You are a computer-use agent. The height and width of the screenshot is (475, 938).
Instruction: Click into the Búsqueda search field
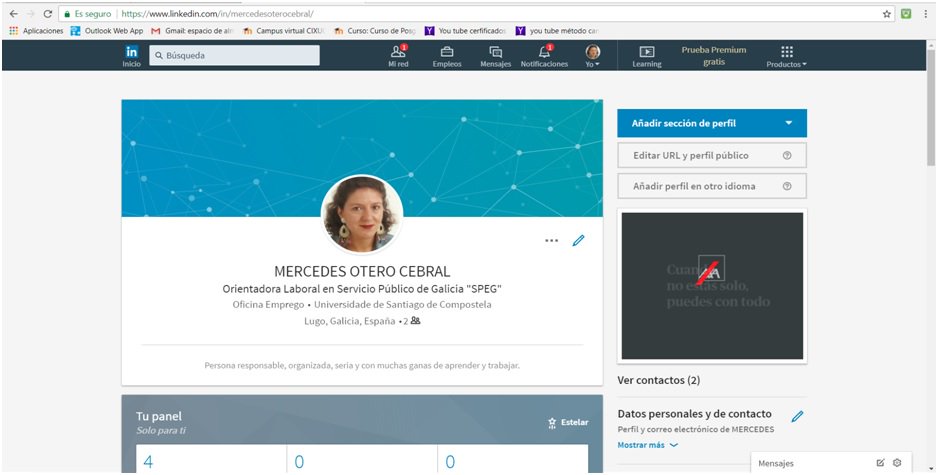234,55
